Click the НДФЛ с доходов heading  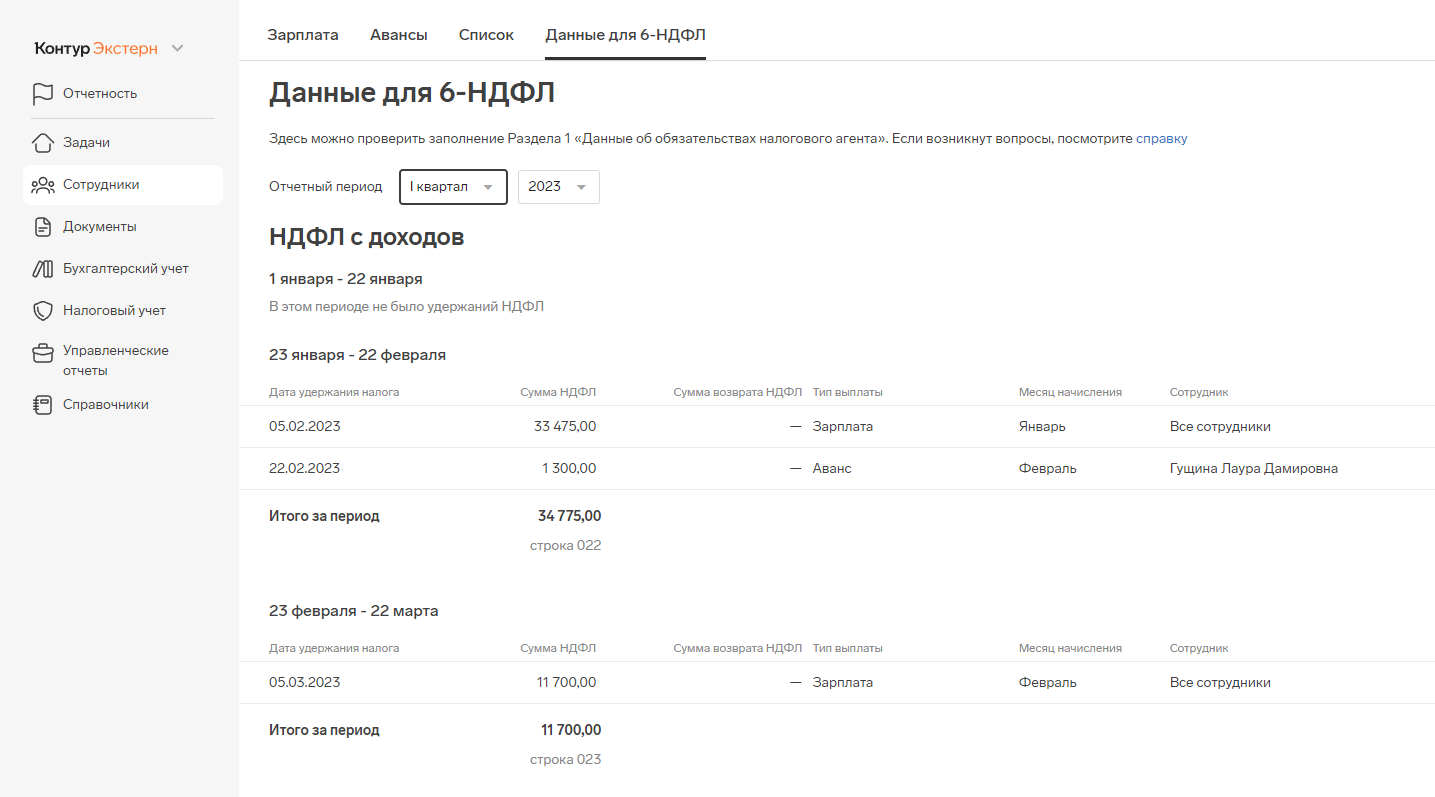click(x=366, y=238)
